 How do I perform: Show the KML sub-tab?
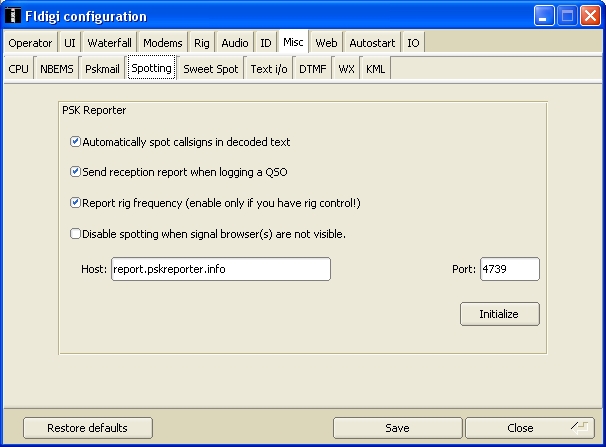tap(375, 69)
